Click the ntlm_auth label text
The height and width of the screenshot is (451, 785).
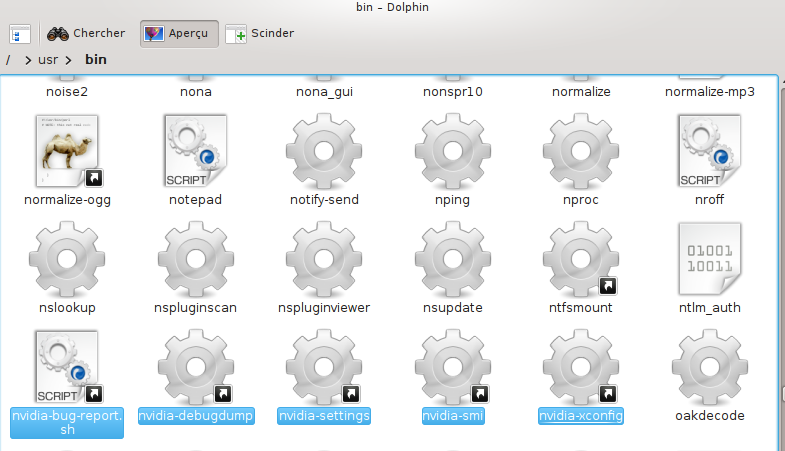(709, 308)
